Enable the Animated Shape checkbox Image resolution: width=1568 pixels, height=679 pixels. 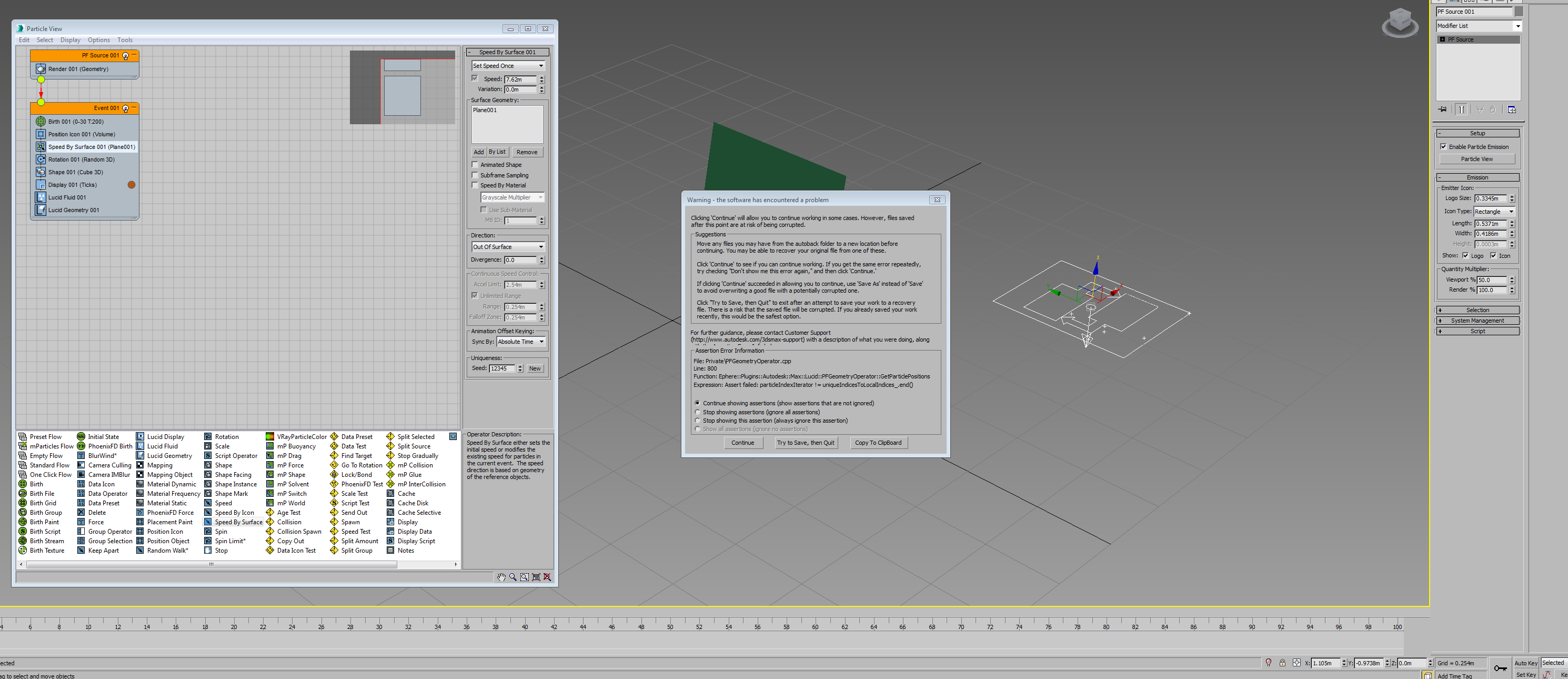(x=475, y=164)
